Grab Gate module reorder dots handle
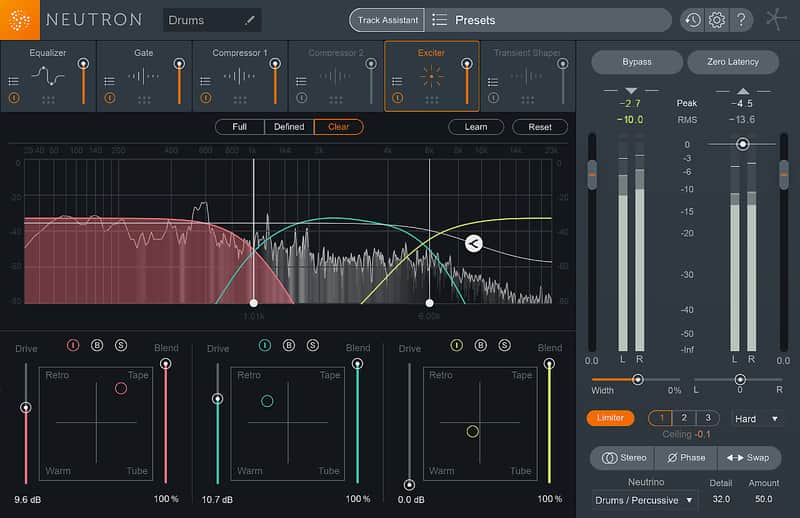The width and height of the screenshot is (800, 518). 144,100
